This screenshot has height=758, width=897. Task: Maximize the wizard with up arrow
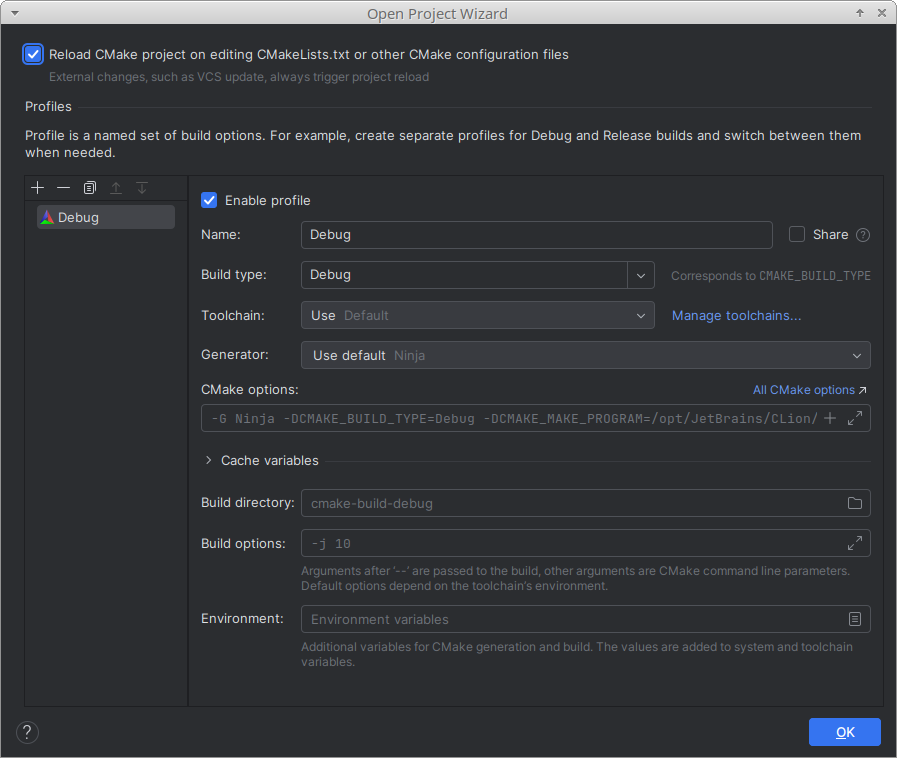[860, 13]
